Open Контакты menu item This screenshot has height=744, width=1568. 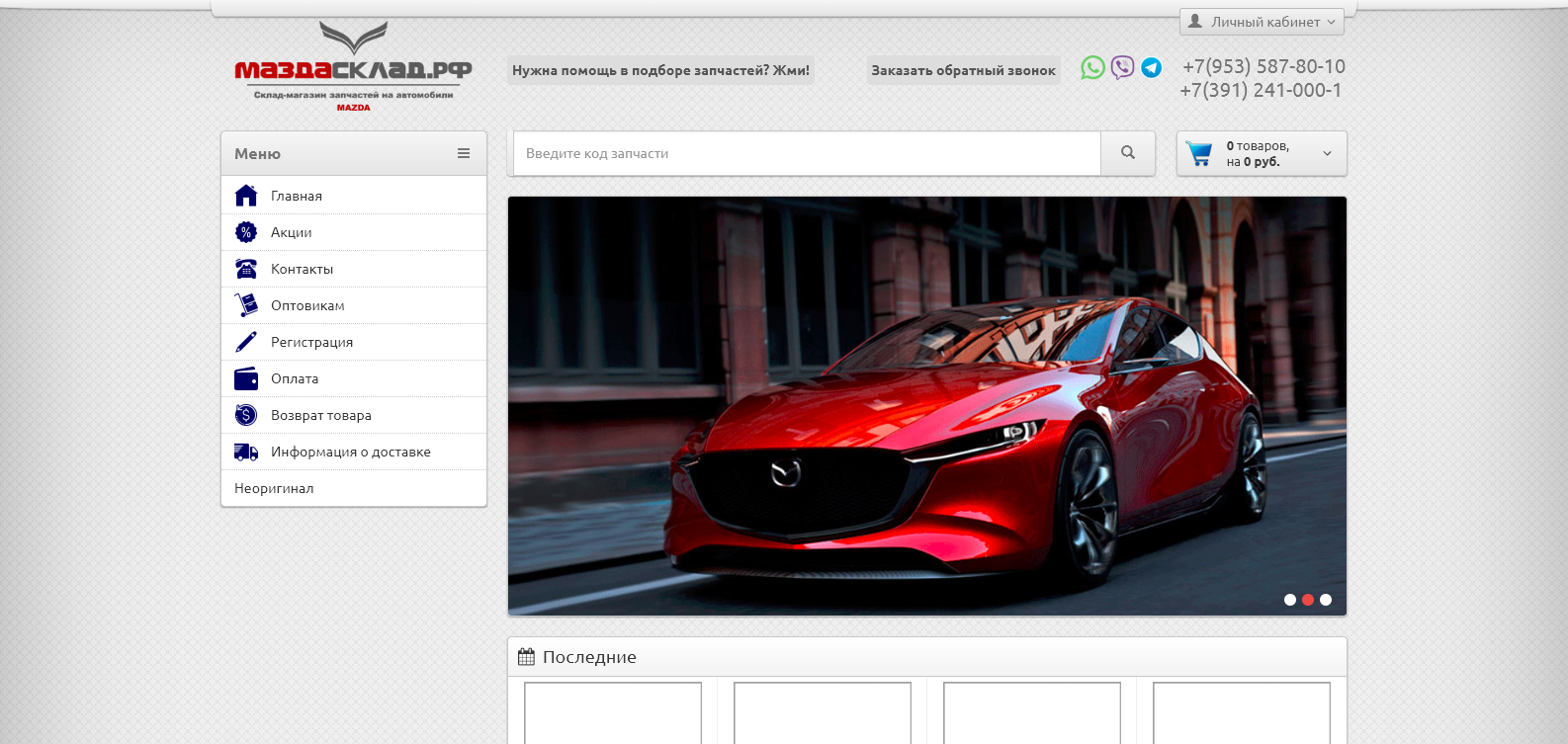(354, 269)
